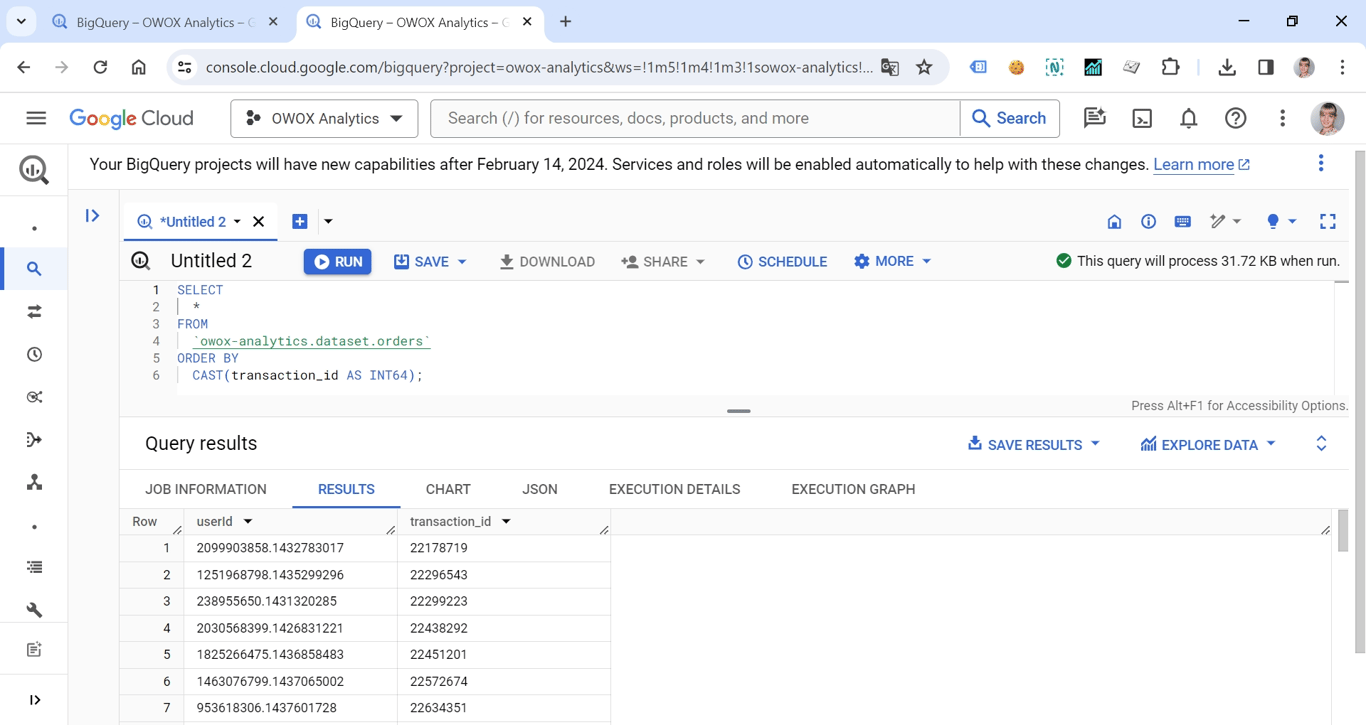Click the Google Cloud logo
Image resolution: width=1366 pixels, height=725 pixels.
[x=131, y=118]
